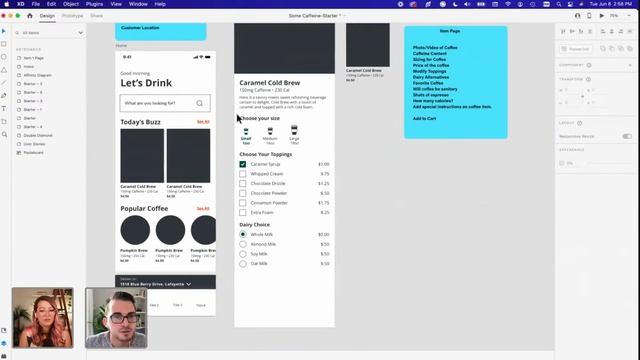This screenshot has width=640, height=360.
Task: Check the Cinnamon Powder checkbox
Action: (x=242, y=203)
